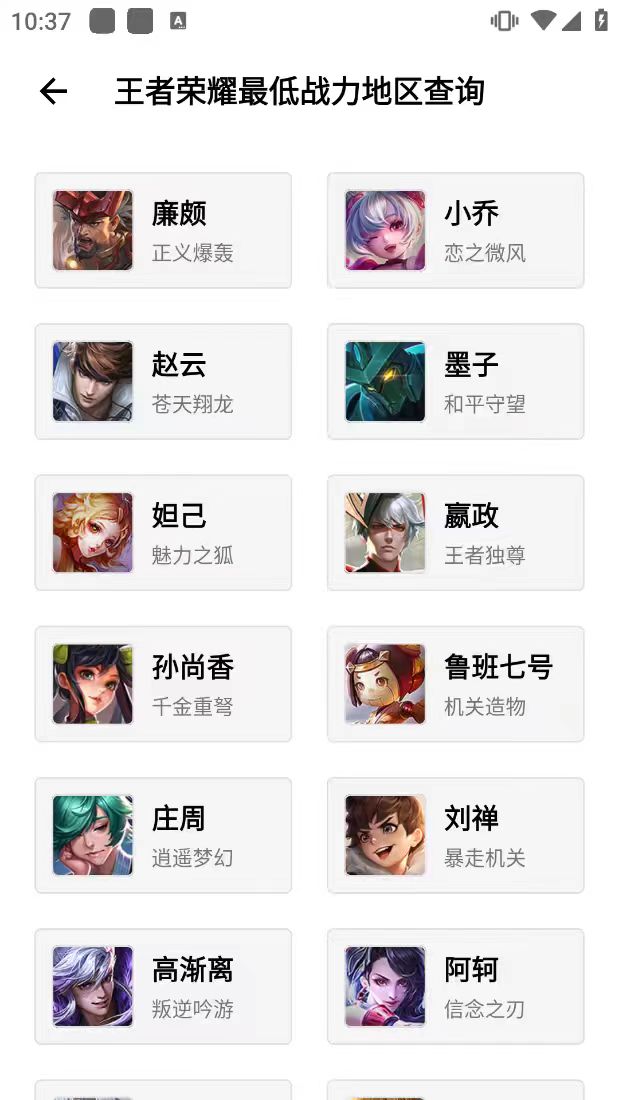619x1100 pixels.
Task: Tap the 鲁班七号 portrait icon
Action: [385, 684]
